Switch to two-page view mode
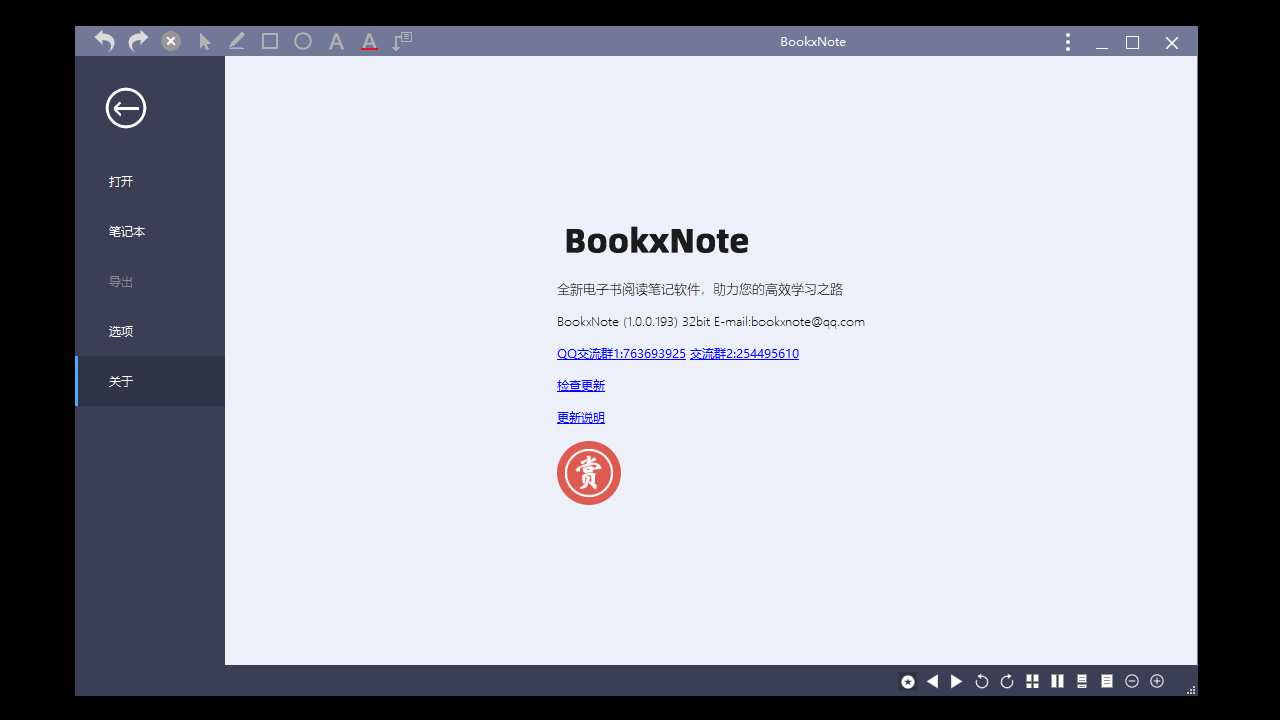The width and height of the screenshot is (1280, 720). (x=1057, y=681)
